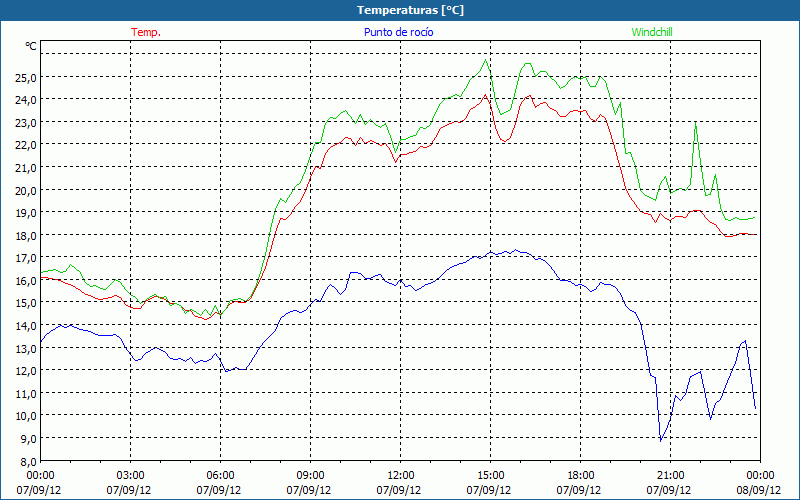The image size is (800, 500).
Task: Click the 10,0 y-axis value
Action: click(x=27, y=416)
